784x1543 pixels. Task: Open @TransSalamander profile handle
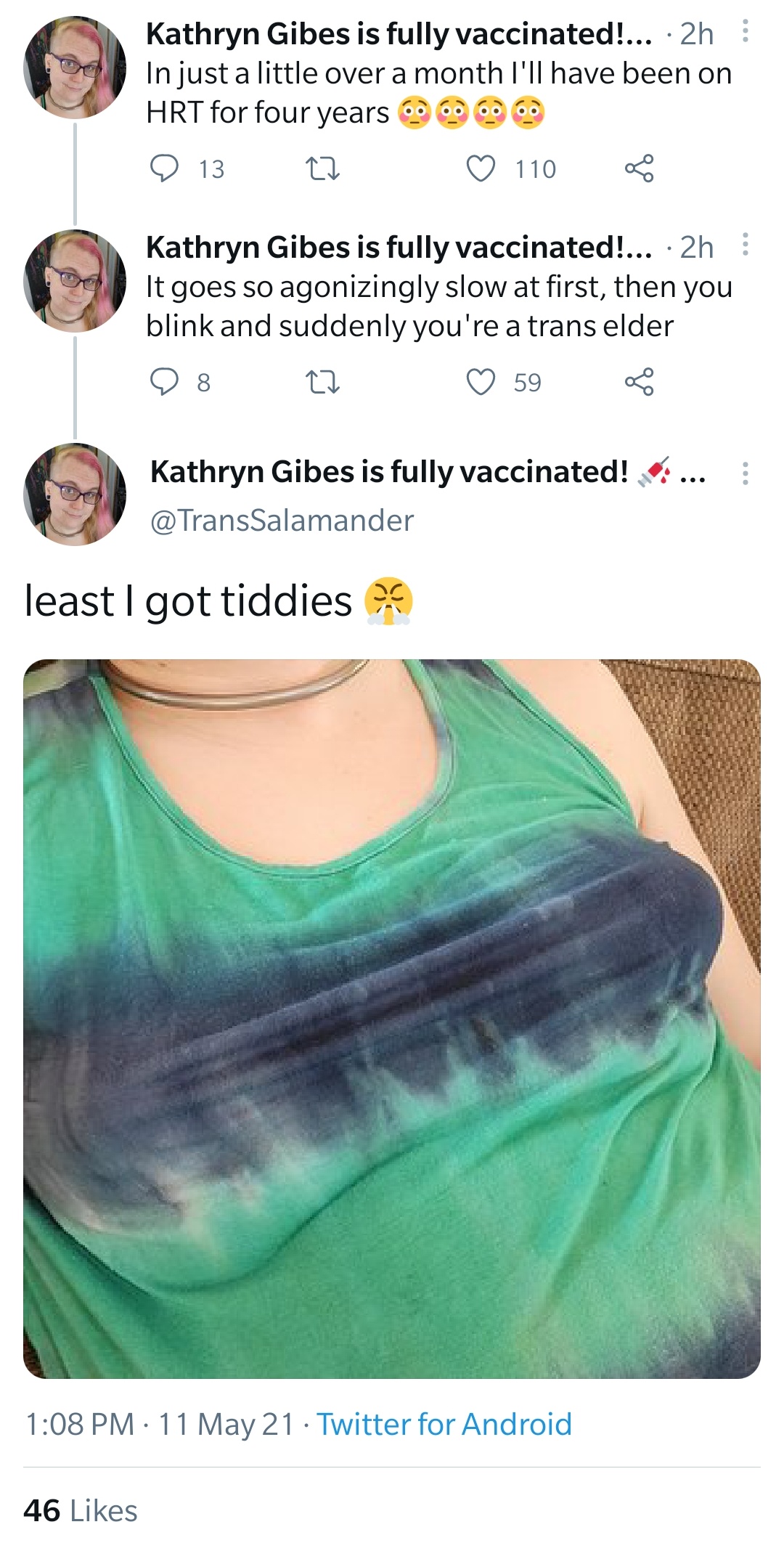coord(282,520)
